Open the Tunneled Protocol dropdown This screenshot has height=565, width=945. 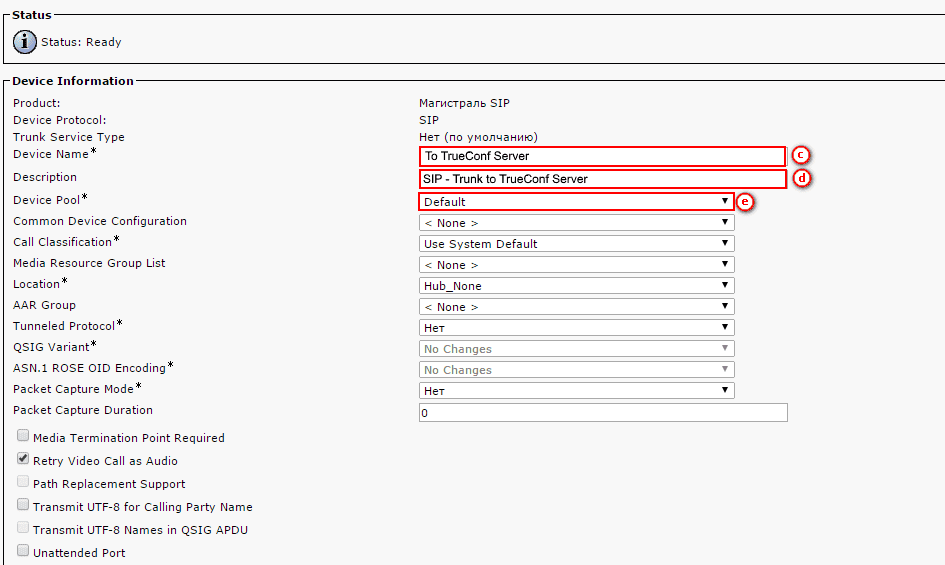coord(577,327)
